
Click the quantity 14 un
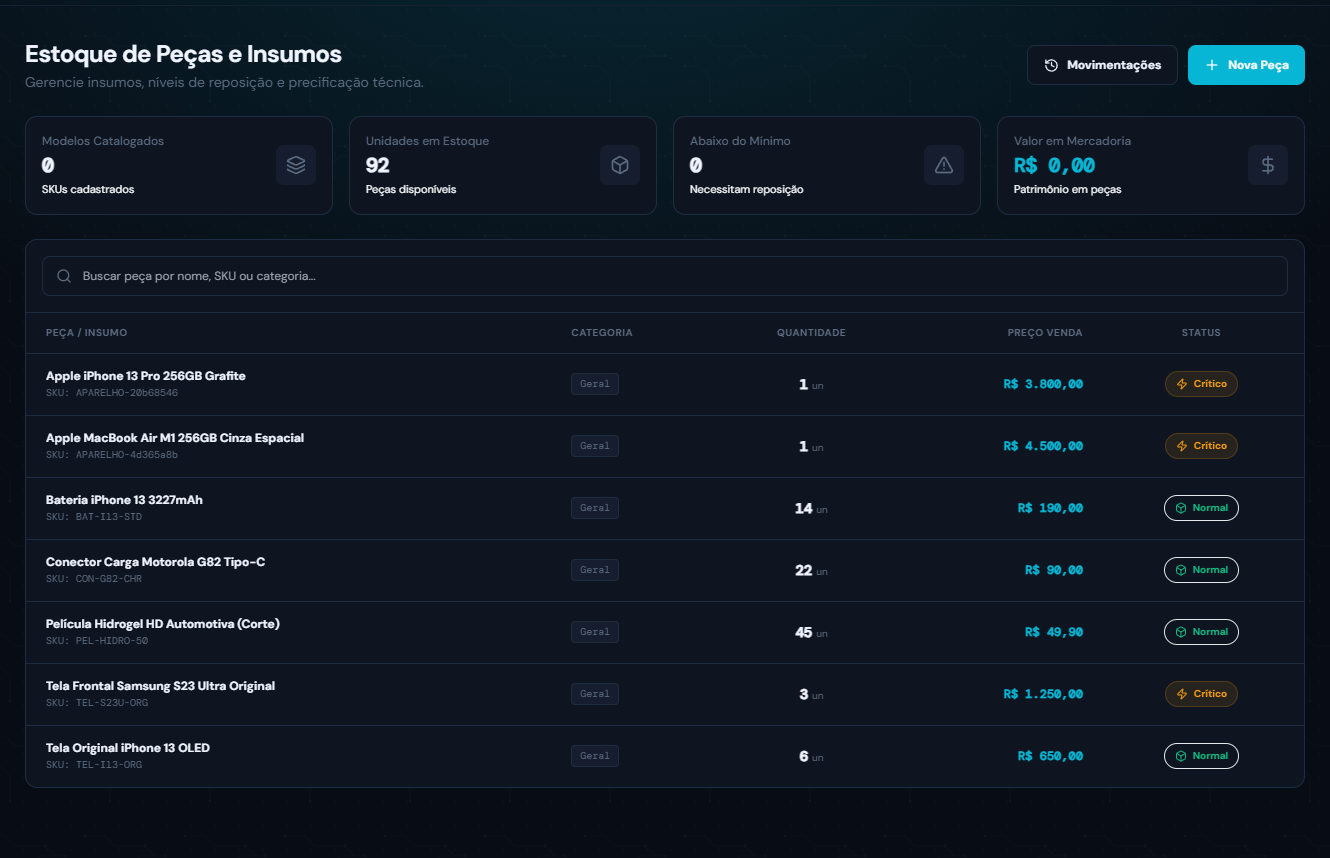811,508
